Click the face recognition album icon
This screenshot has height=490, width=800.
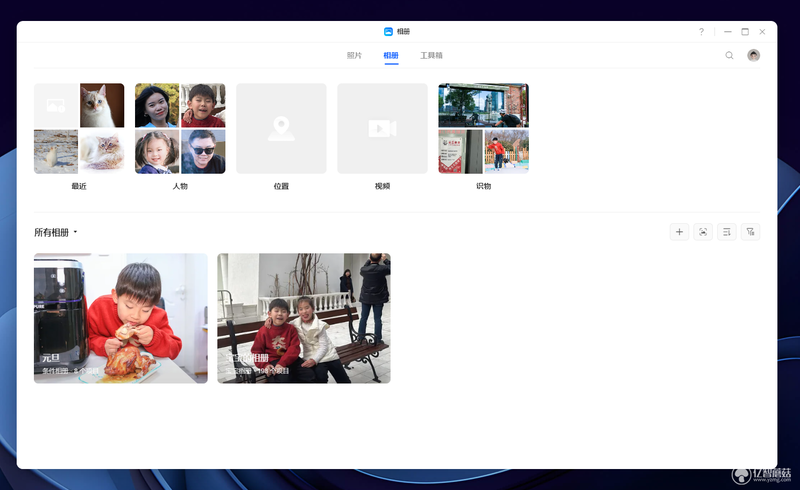coord(703,232)
